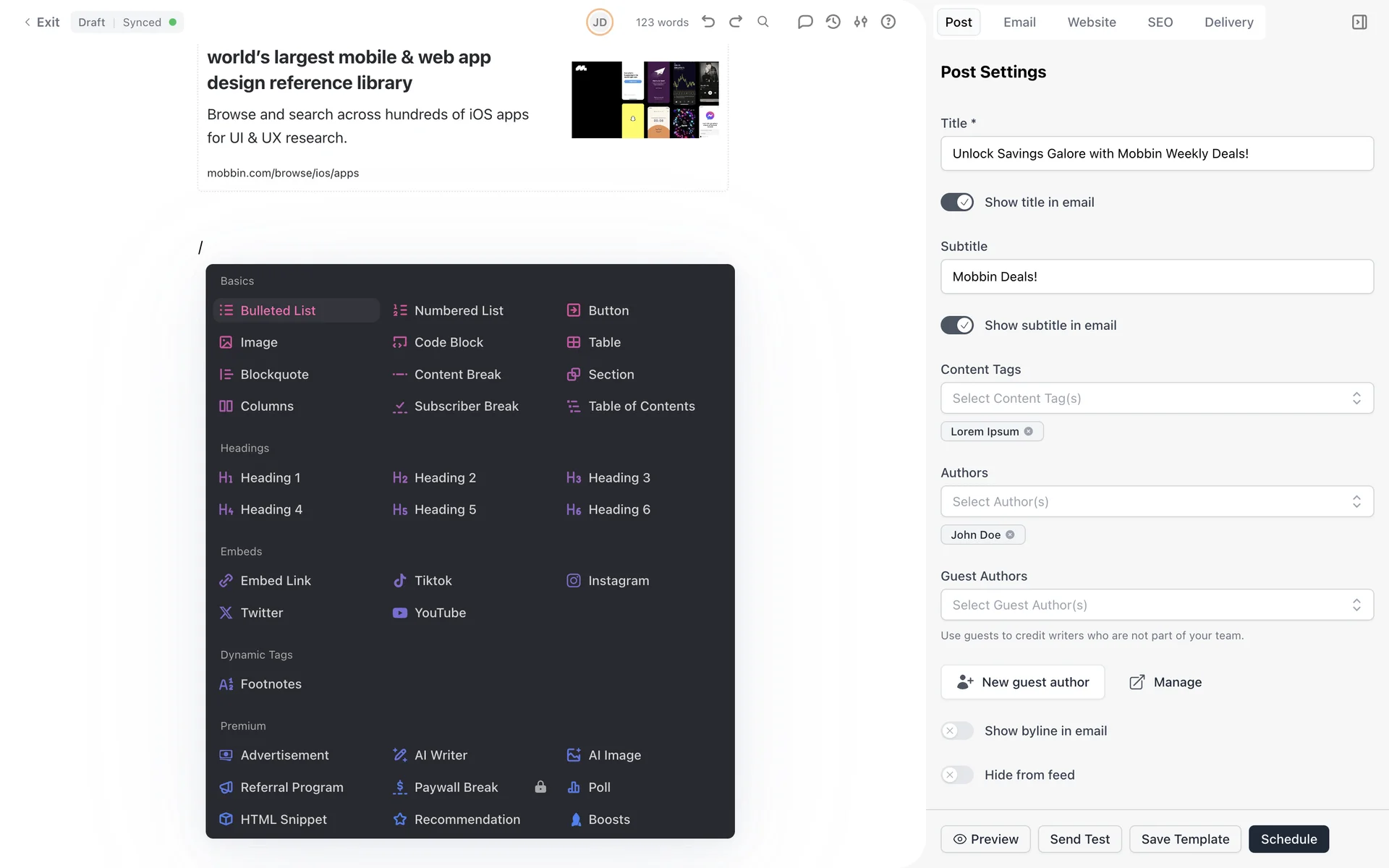Expand the Select Content Tag(s) dropdown

1156,399
